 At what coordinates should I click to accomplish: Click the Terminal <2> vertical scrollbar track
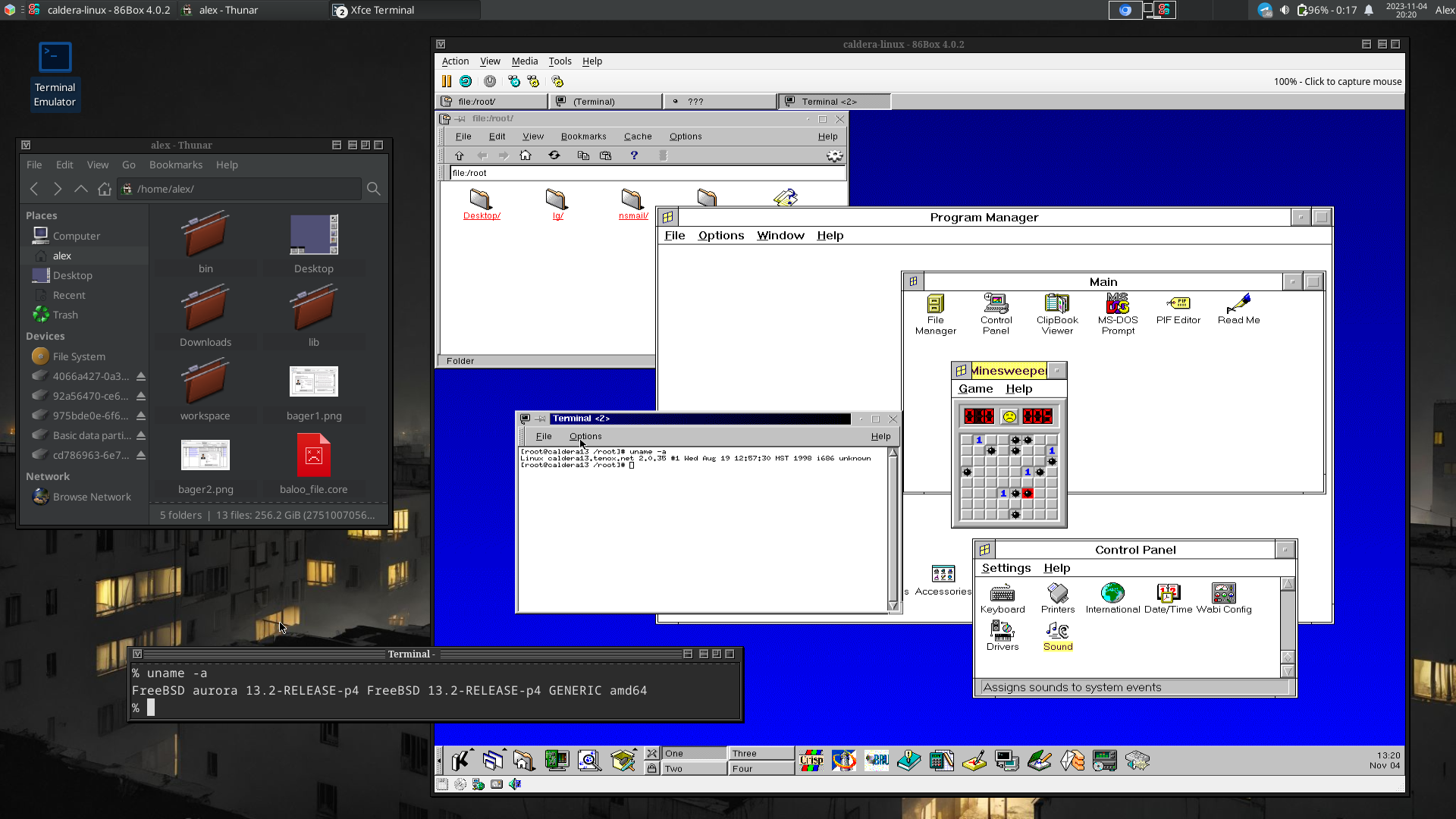click(x=893, y=529)
